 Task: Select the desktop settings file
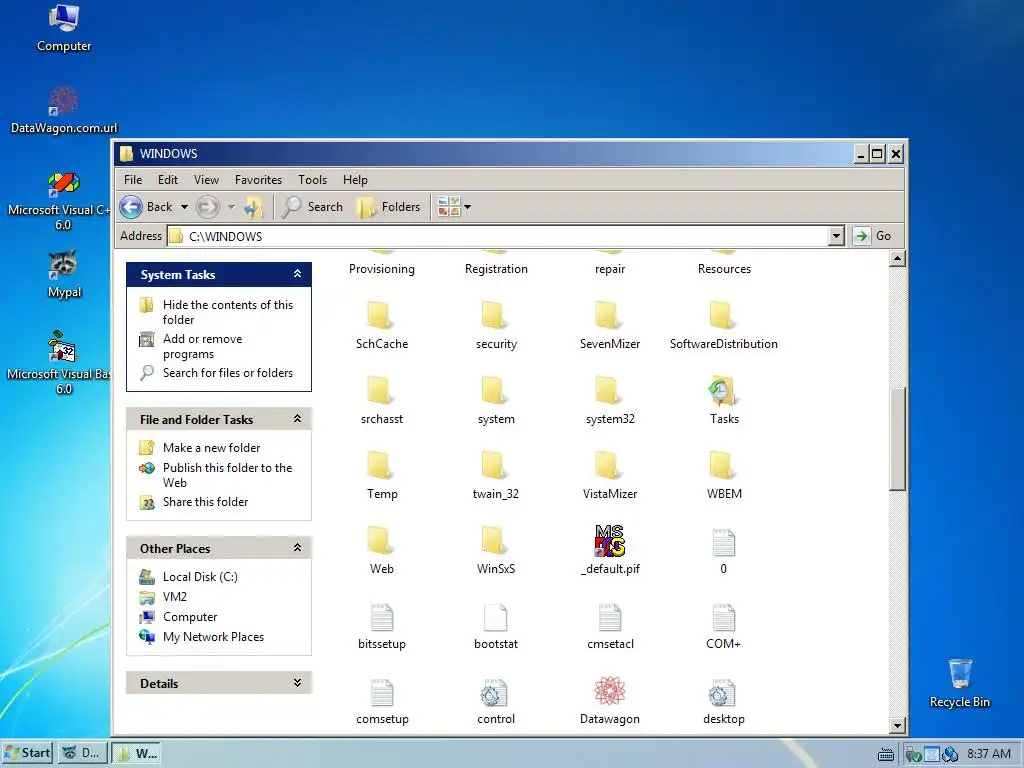724,701
